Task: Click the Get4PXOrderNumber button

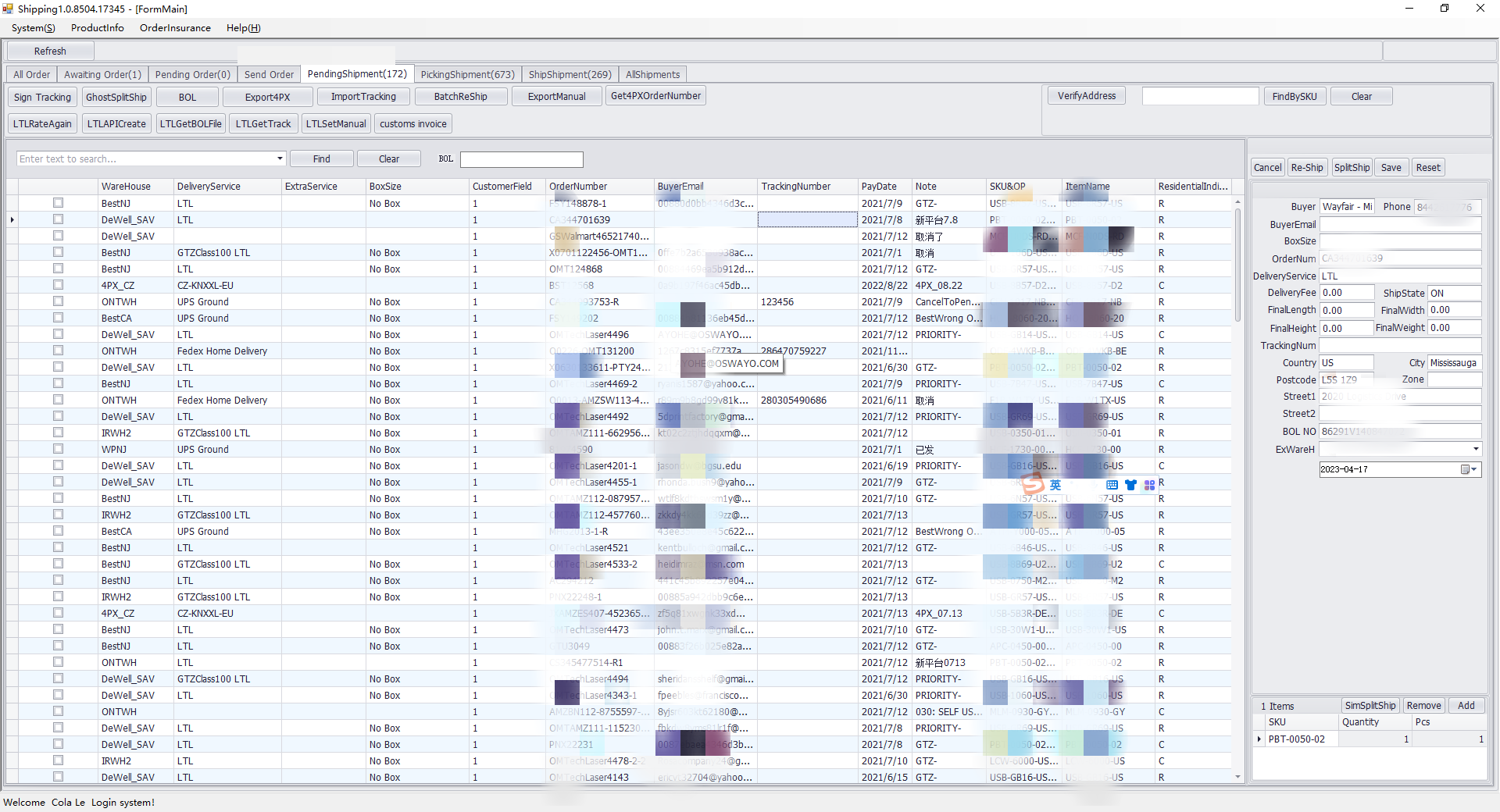Action: coord(656,96)
